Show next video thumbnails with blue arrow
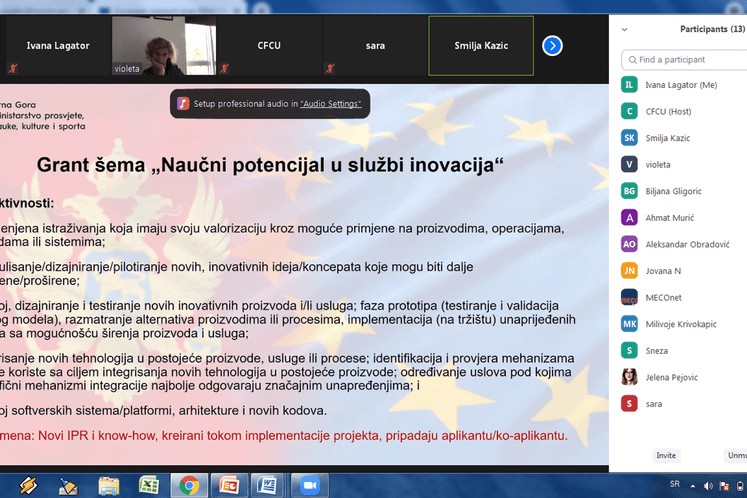Image resolution: width=747 pixels, height=498 pixels. (x=552, y=46)
